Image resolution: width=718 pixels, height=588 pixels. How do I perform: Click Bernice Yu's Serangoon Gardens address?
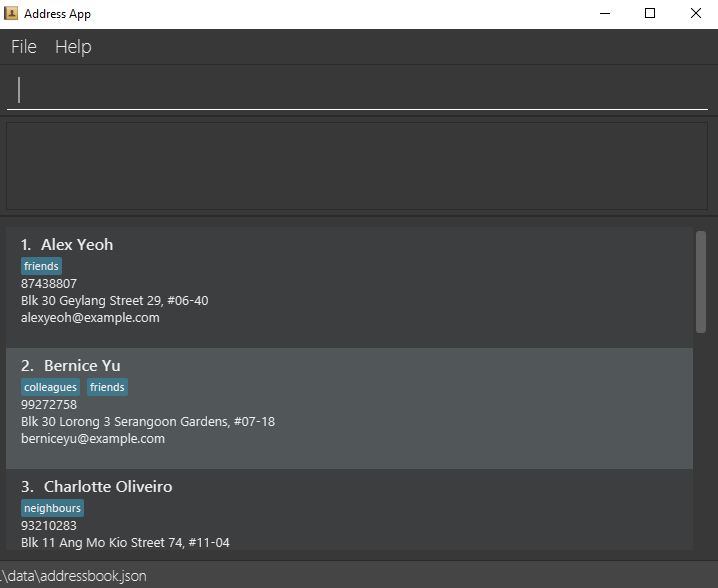148,422
